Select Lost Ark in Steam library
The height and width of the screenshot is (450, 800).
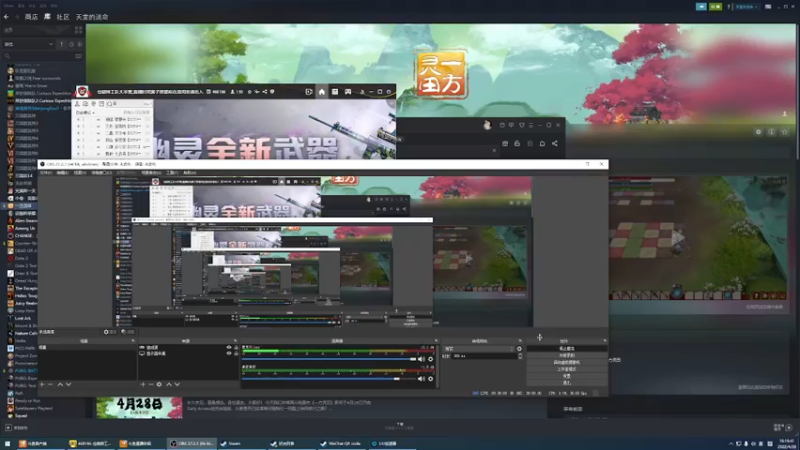pyautogui.click(x=24, y=318)
